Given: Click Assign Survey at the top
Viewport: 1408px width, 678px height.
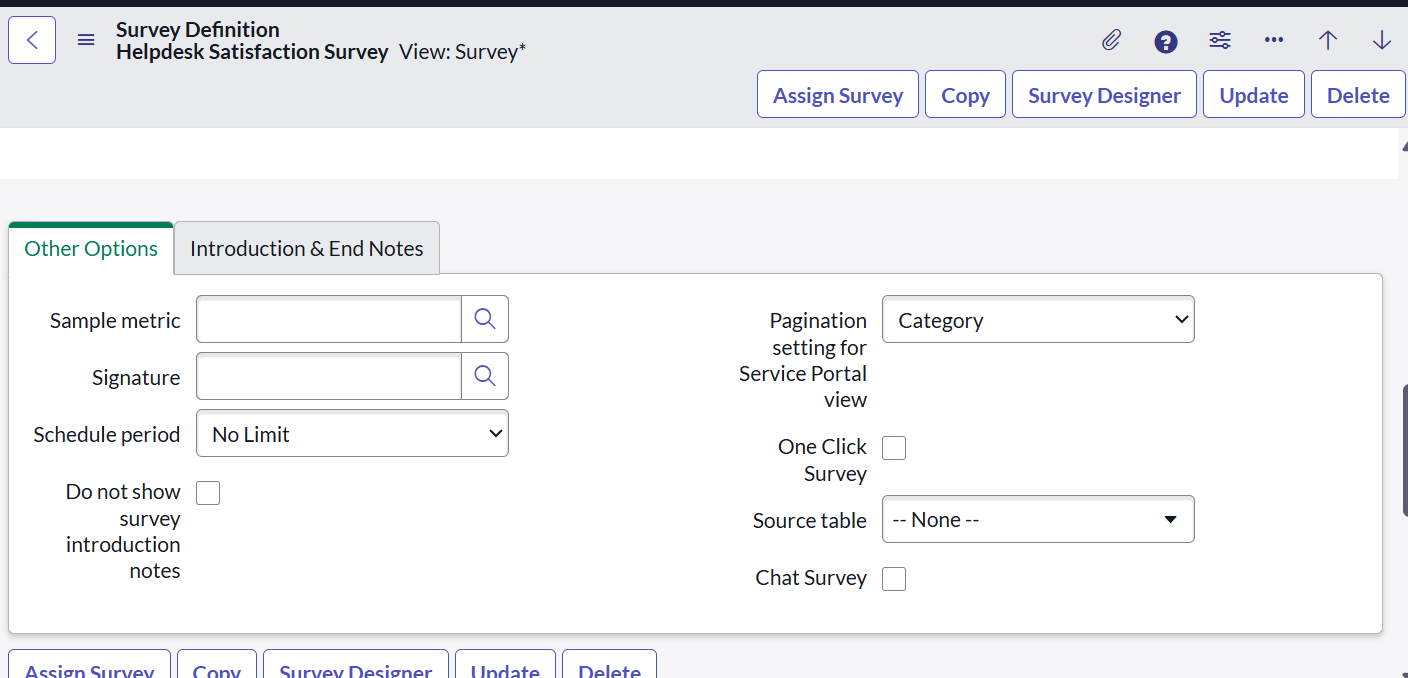Looking at the screenshot, I should tap(837, 94).
